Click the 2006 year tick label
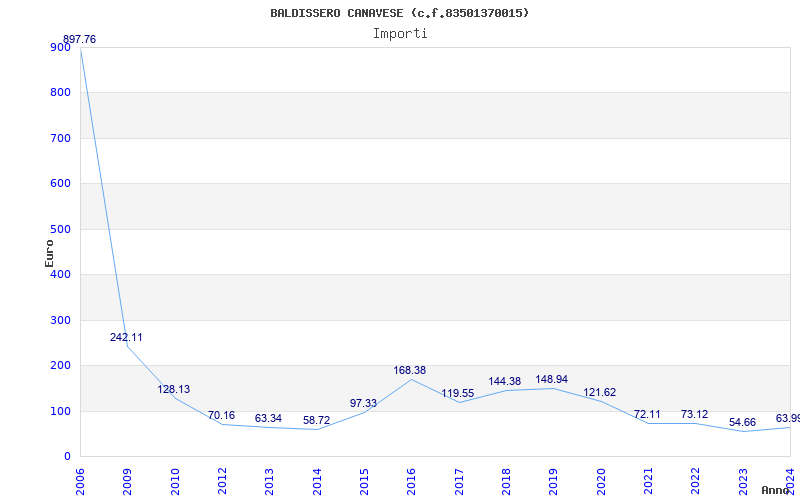 81,481
